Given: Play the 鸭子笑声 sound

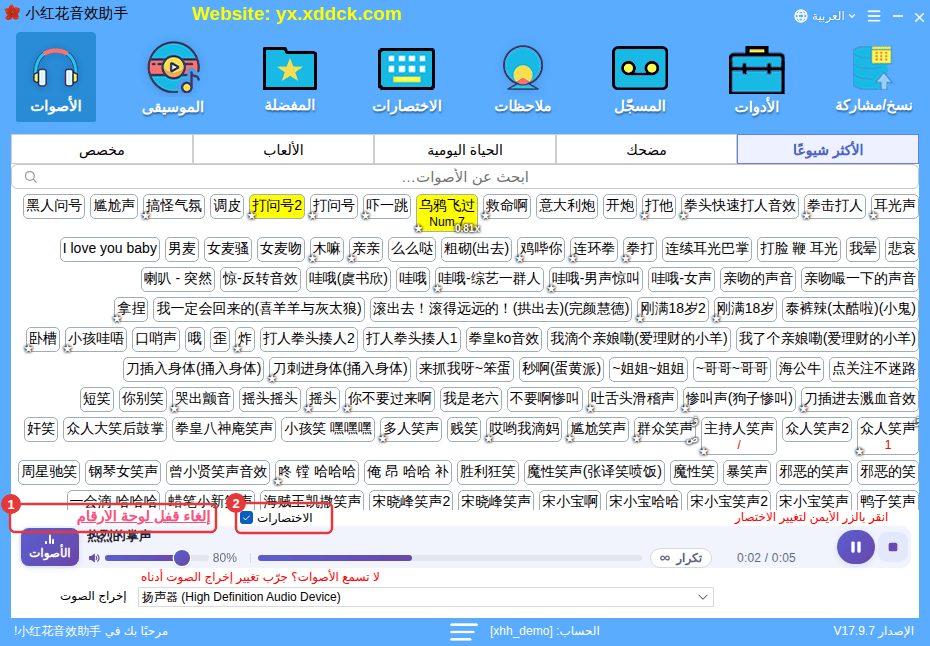Looking at the screenshot, I should tap(887, 501).
